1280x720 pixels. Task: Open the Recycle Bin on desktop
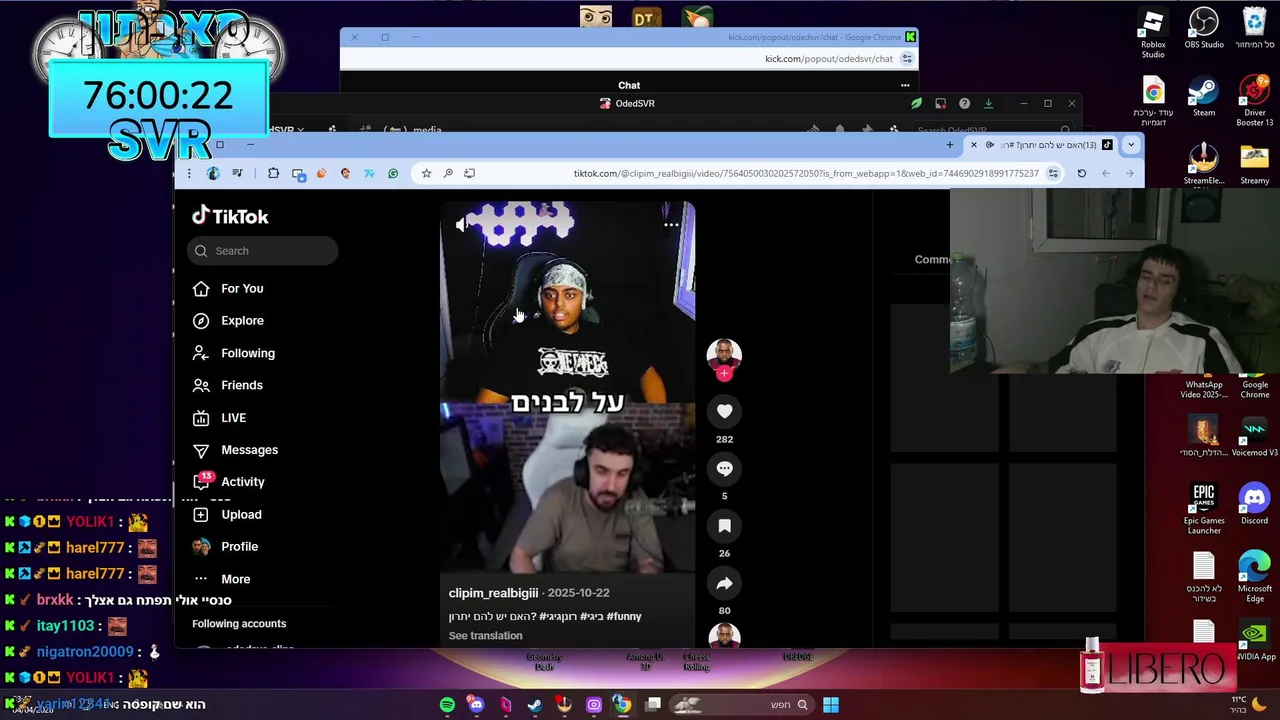coord(1255,29)
